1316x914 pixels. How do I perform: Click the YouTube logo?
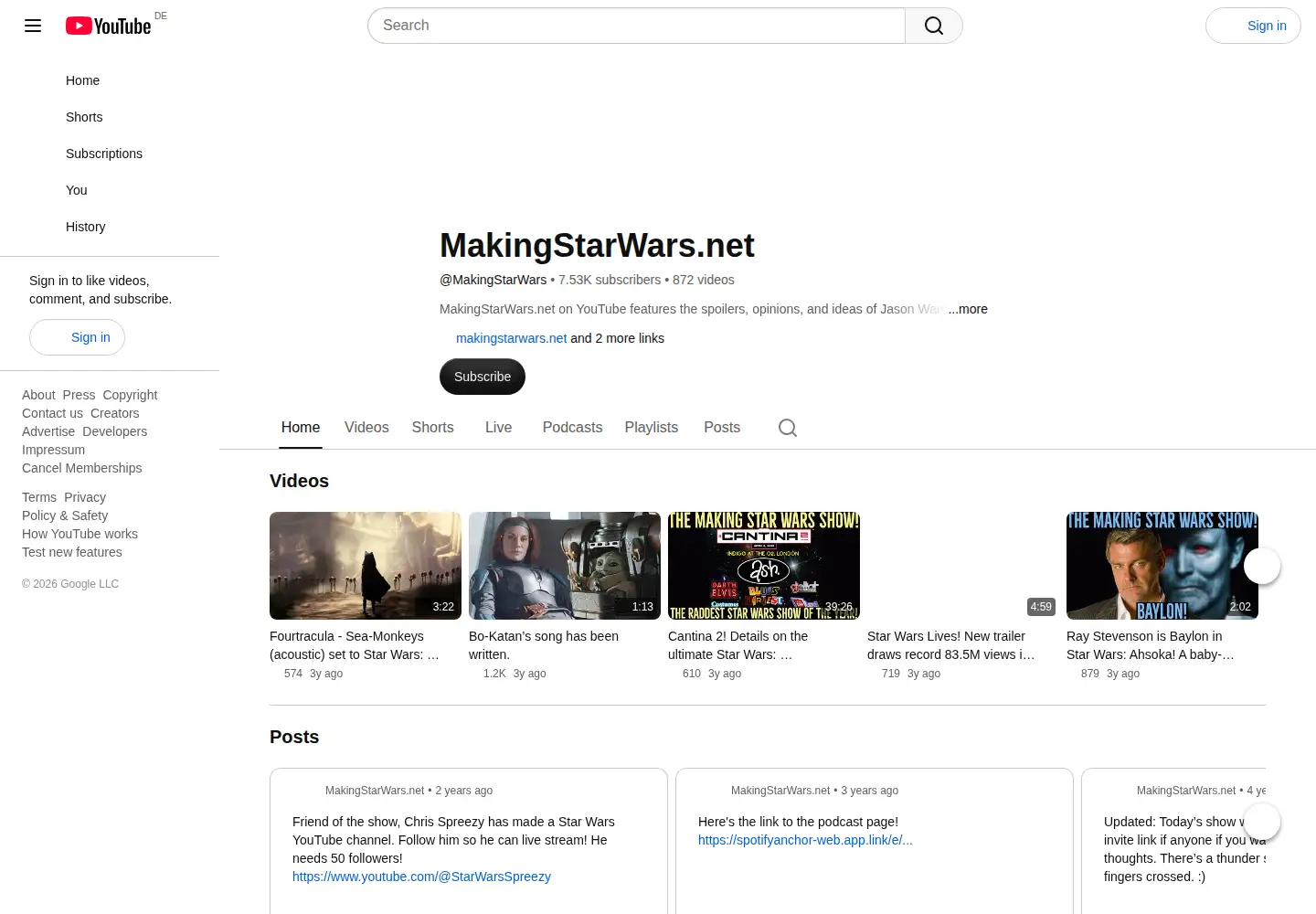point(108,26)
